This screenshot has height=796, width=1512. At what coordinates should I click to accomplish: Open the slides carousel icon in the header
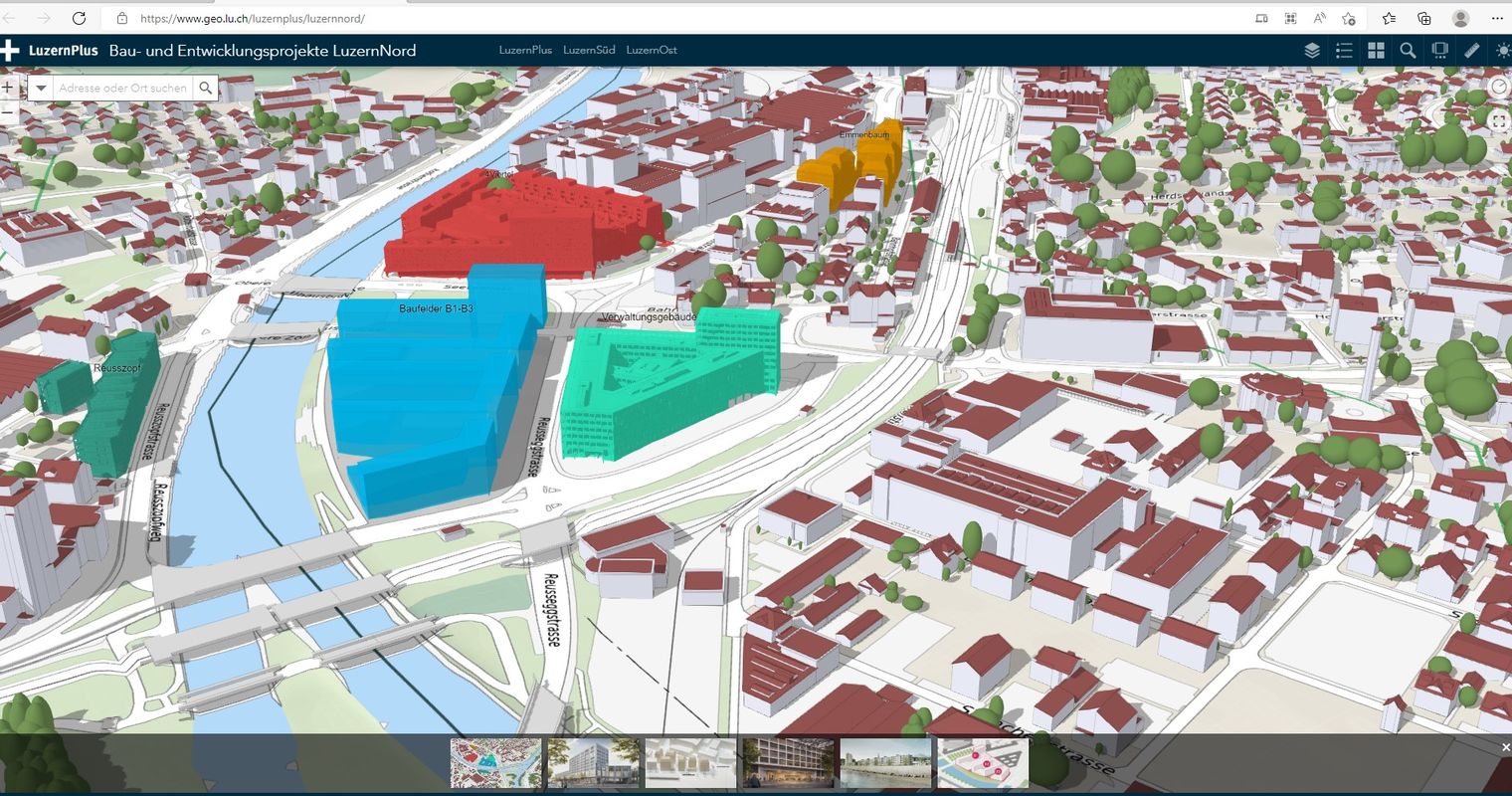(x=1439, y=50)
